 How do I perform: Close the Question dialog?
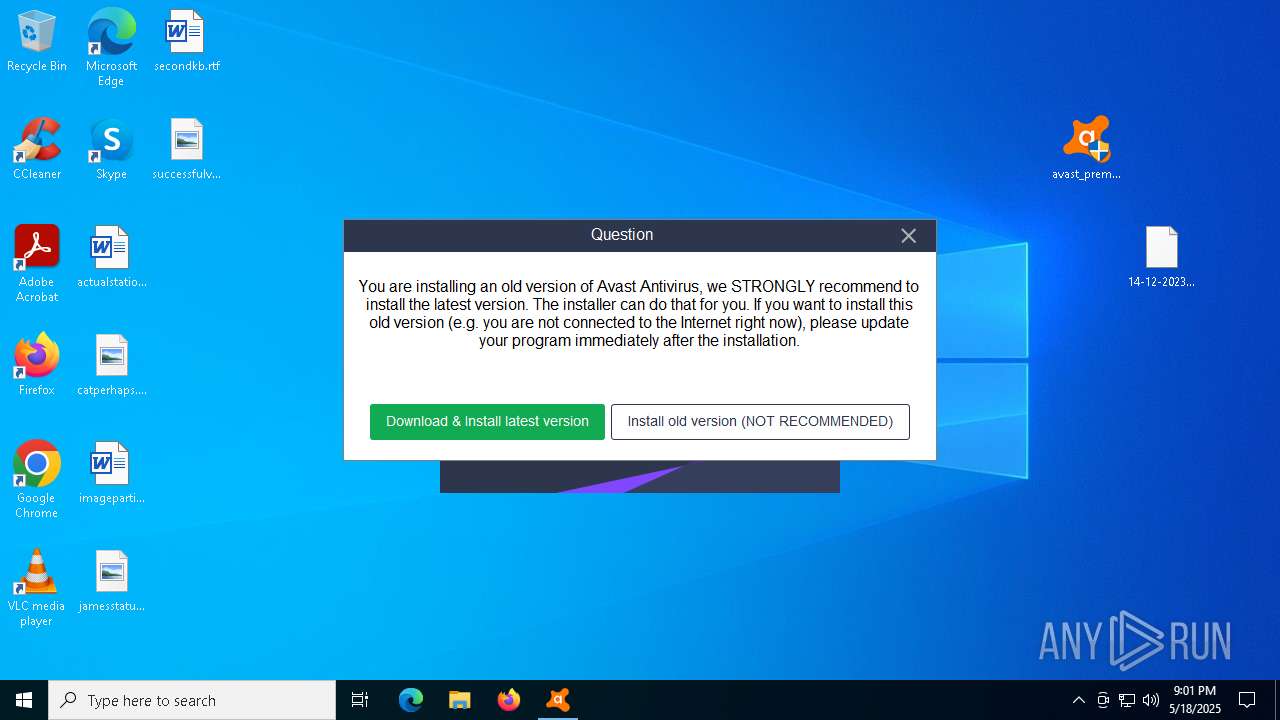coord(908,236)
